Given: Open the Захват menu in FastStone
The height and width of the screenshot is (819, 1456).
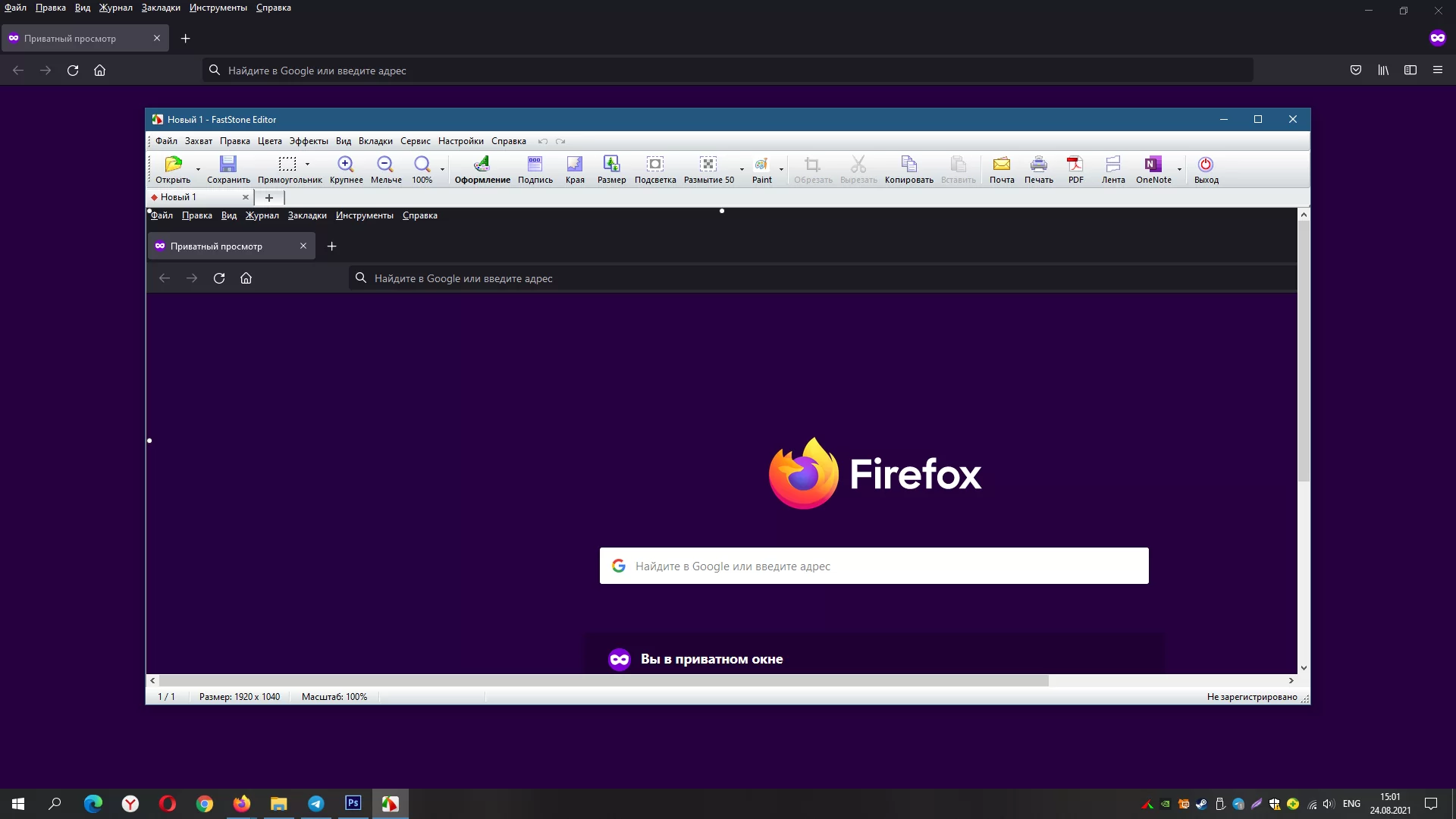Looking at the screenshot, I should point(199,141).
